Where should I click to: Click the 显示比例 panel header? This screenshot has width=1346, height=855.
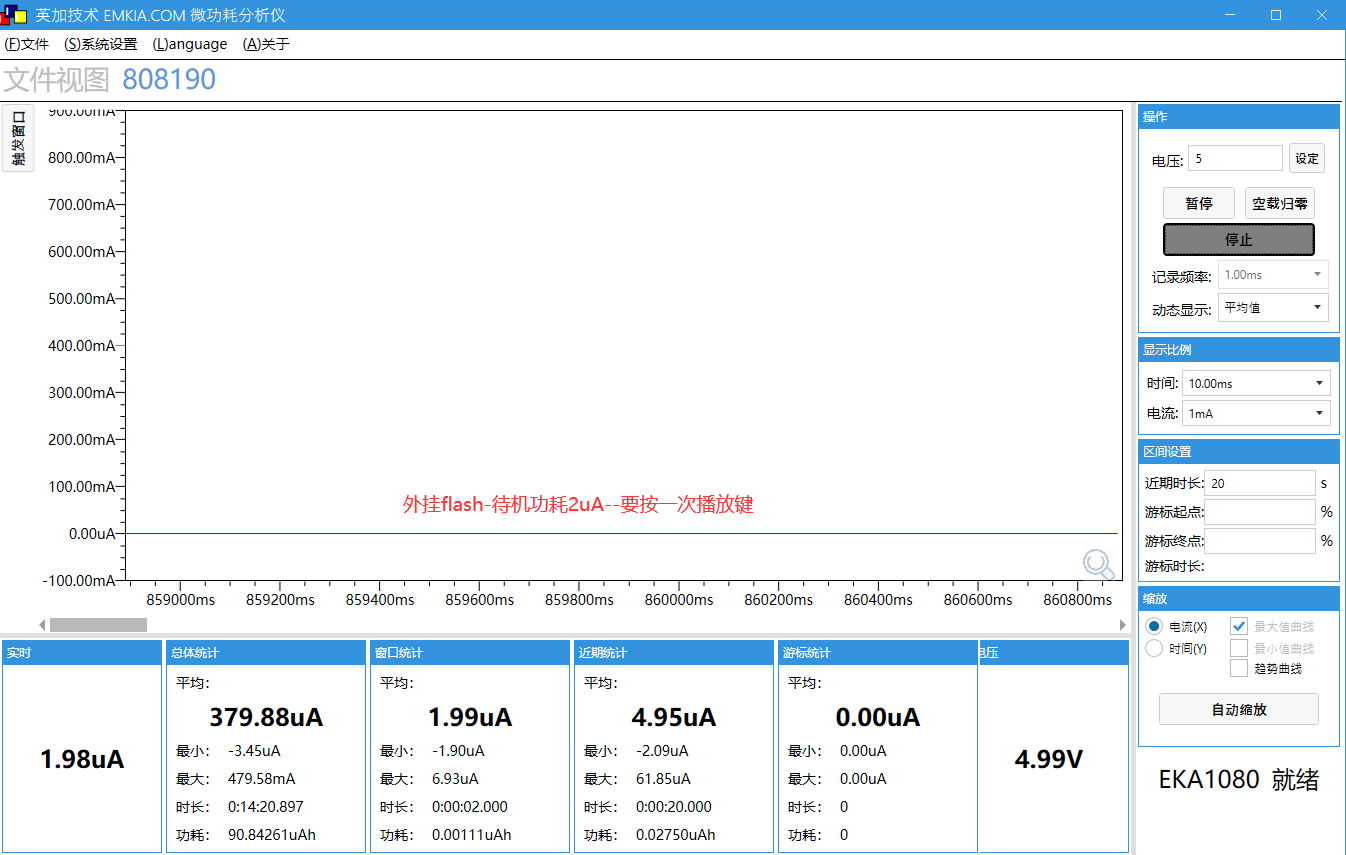1239,350
